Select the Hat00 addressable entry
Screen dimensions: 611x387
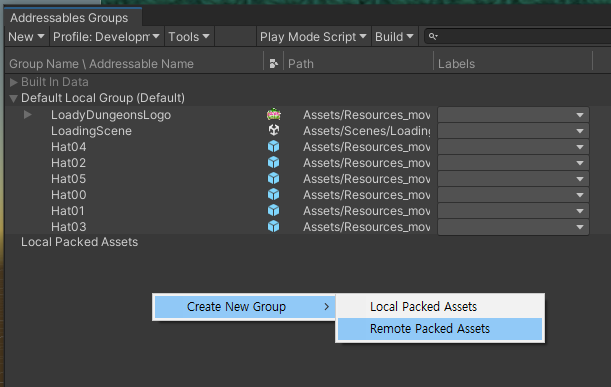69,195
